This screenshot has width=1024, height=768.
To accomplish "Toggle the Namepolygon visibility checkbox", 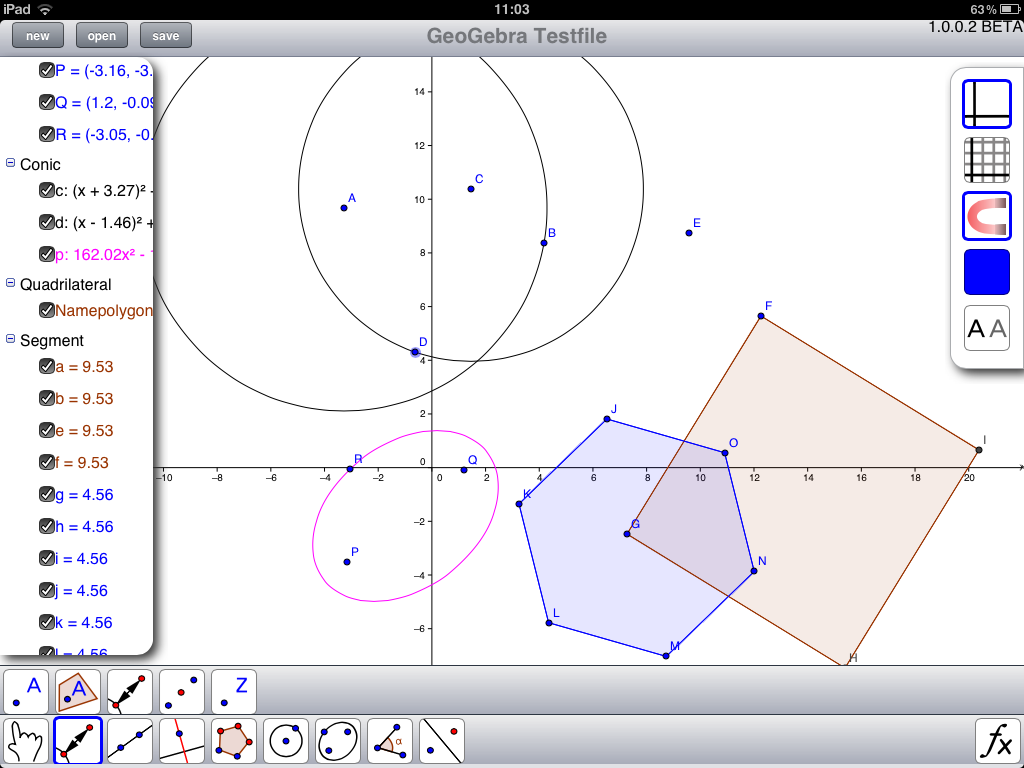I will click(x=45, y=310).
